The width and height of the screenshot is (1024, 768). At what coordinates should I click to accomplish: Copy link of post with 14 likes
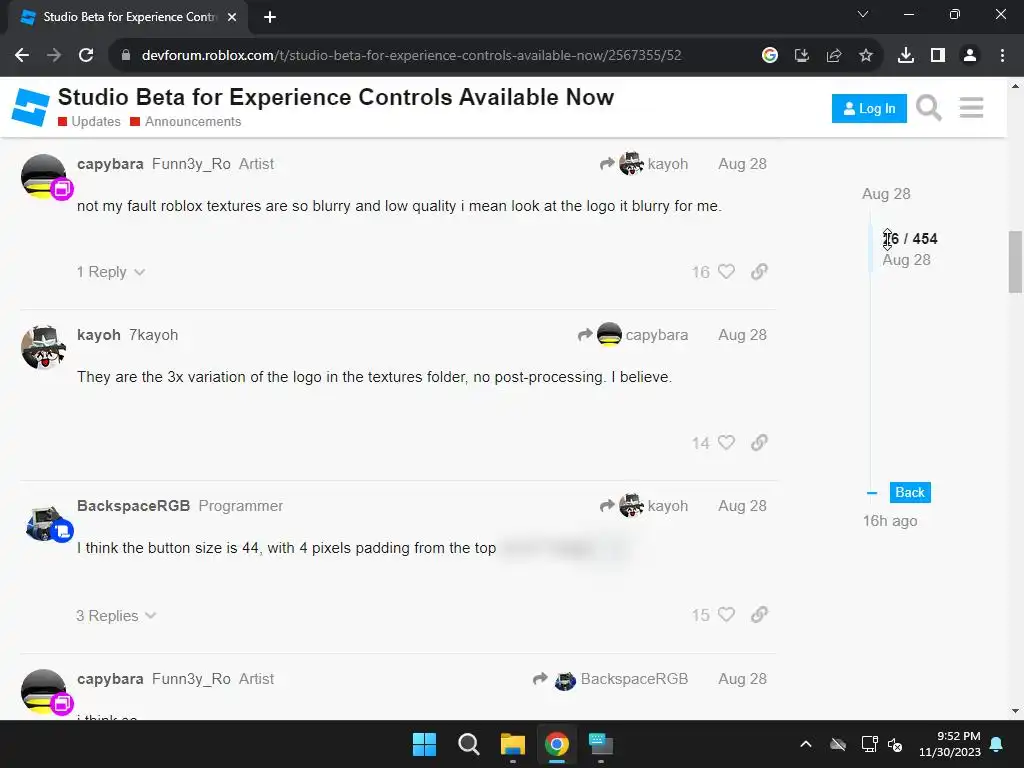pos(759,443)
